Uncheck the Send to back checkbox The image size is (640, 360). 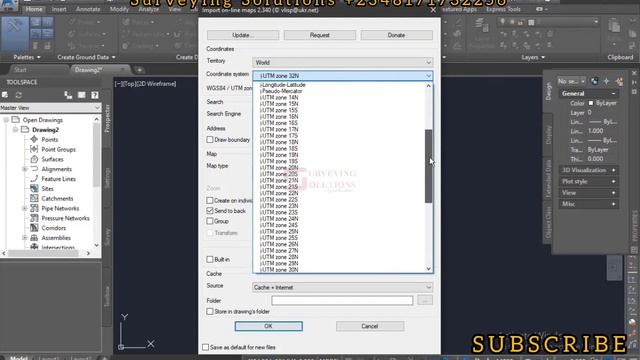click(210, 211)
